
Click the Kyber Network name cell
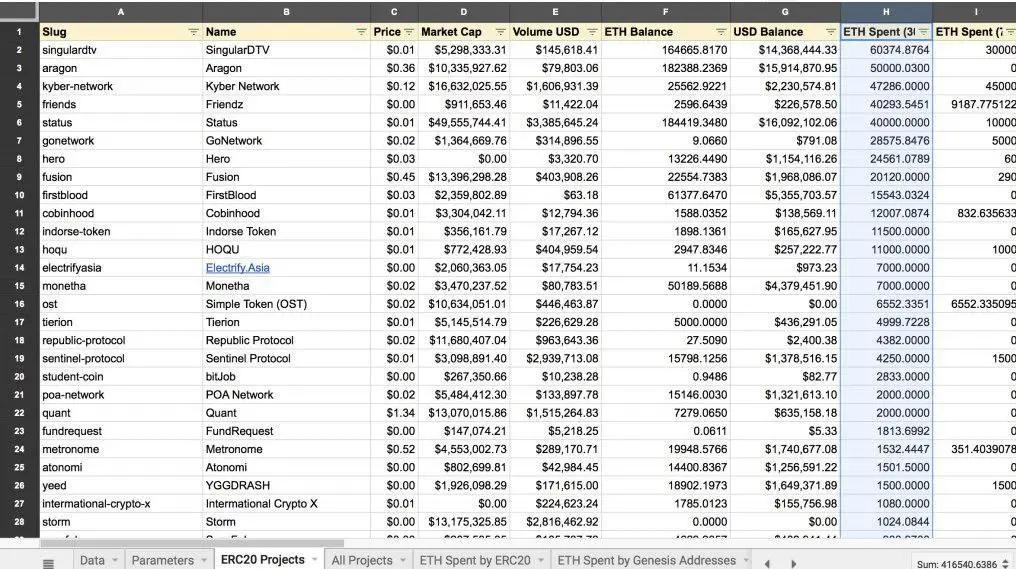click(242, 86)
